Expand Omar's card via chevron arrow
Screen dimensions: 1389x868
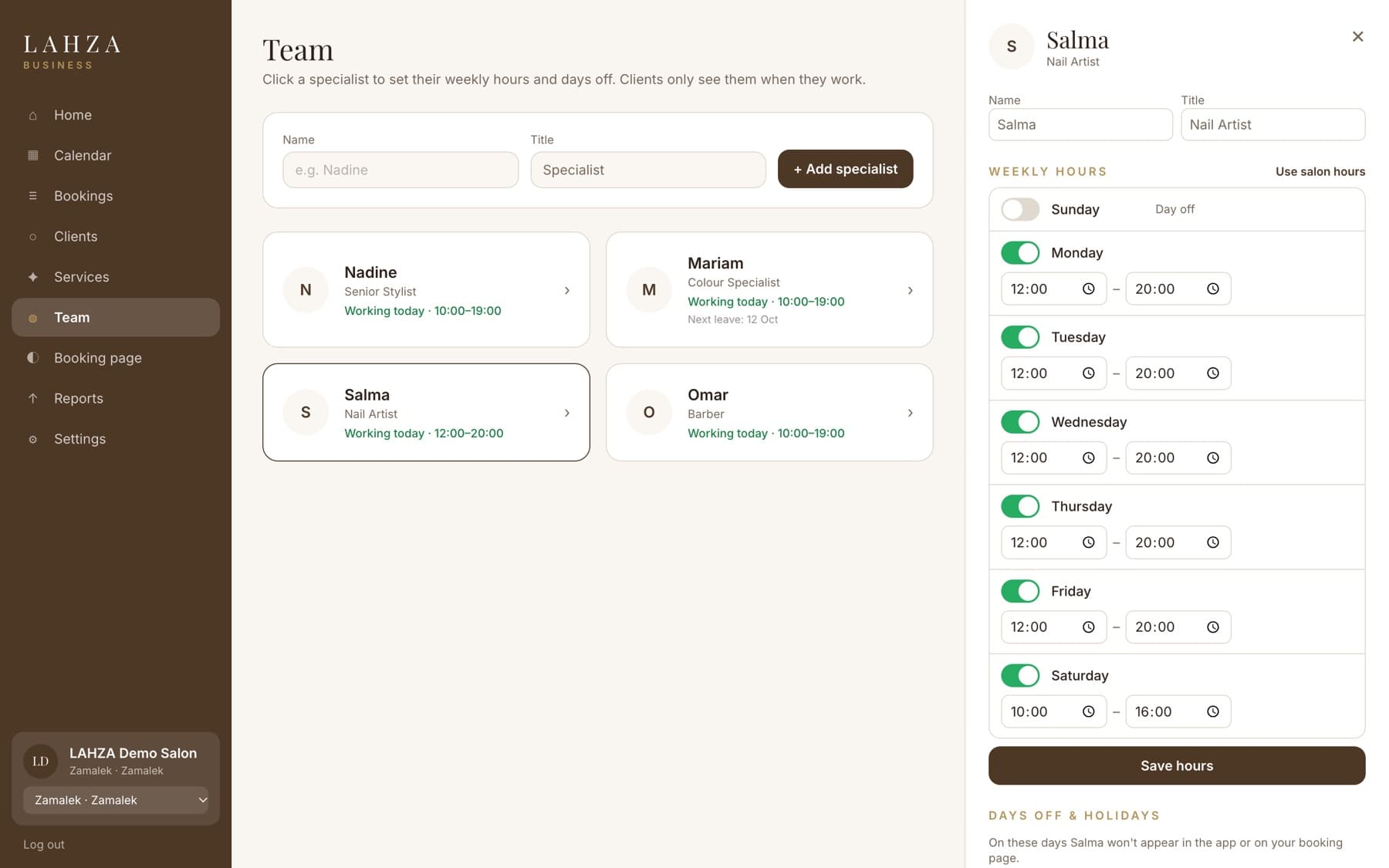tap(911, 414)
